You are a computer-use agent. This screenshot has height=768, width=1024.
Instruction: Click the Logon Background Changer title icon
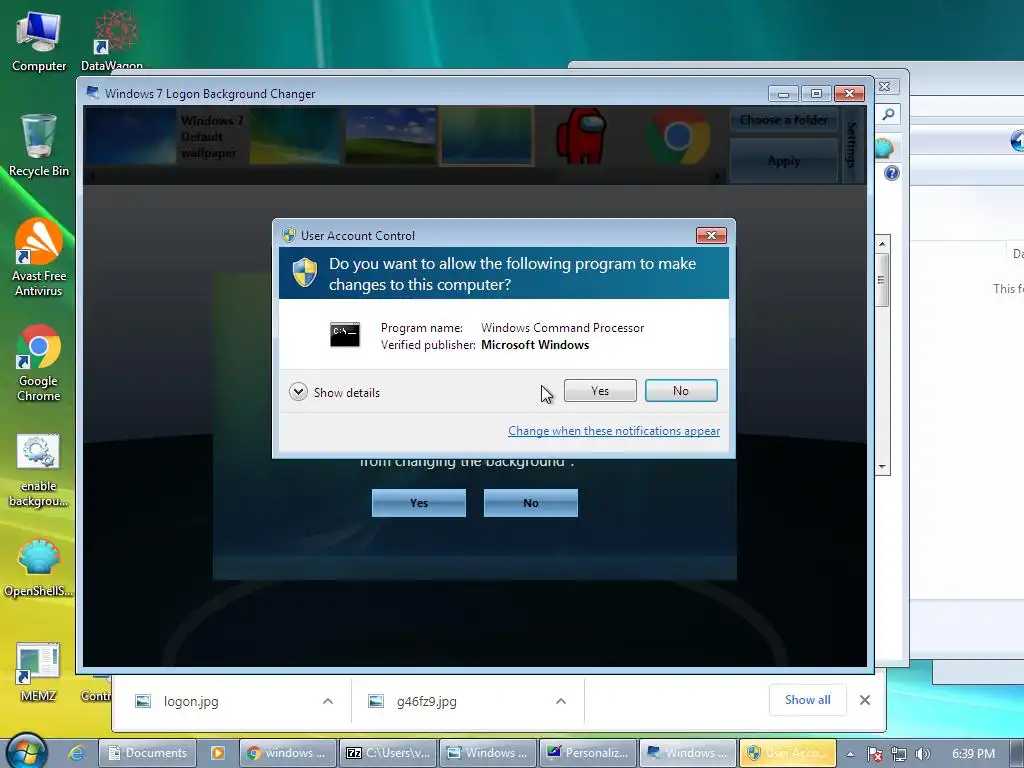point(93,93)
